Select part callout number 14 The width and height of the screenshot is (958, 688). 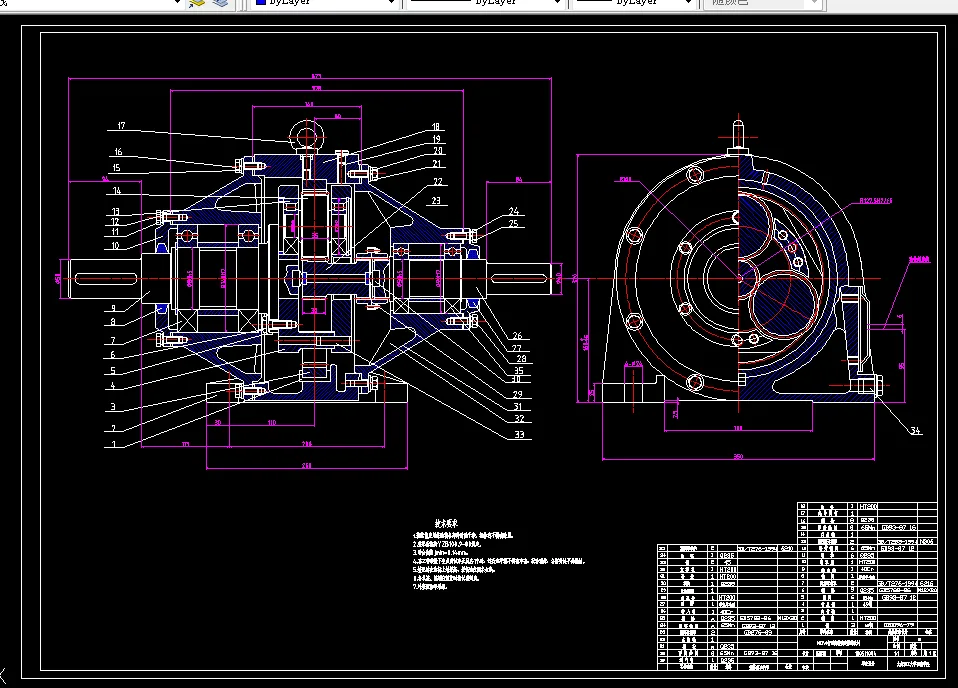click(x=117, y=191)
